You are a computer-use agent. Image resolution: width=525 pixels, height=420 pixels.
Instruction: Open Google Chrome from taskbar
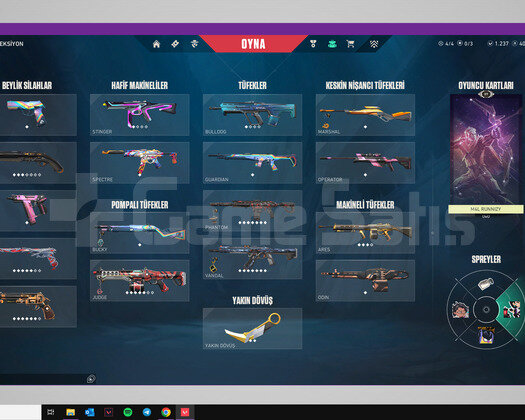(x=166, y=412)
